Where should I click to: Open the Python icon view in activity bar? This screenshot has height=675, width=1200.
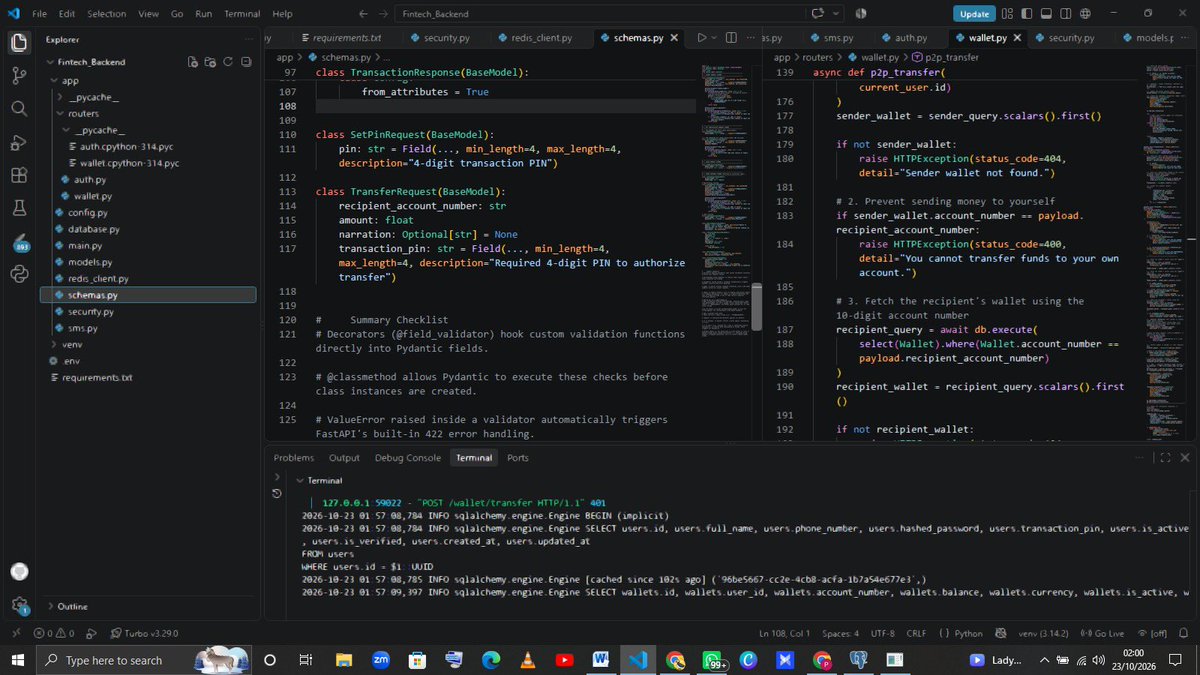click(x=19, y=273)
